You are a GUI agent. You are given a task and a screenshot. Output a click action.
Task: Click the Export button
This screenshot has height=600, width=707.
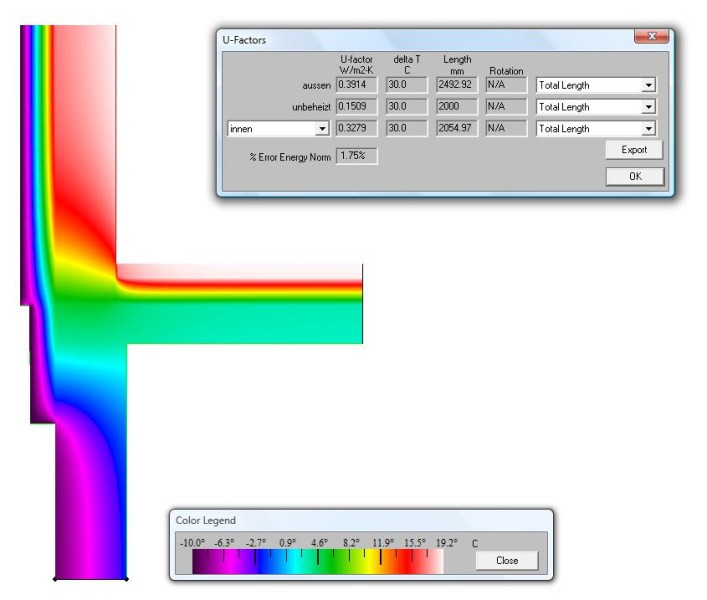click(634, 150)
